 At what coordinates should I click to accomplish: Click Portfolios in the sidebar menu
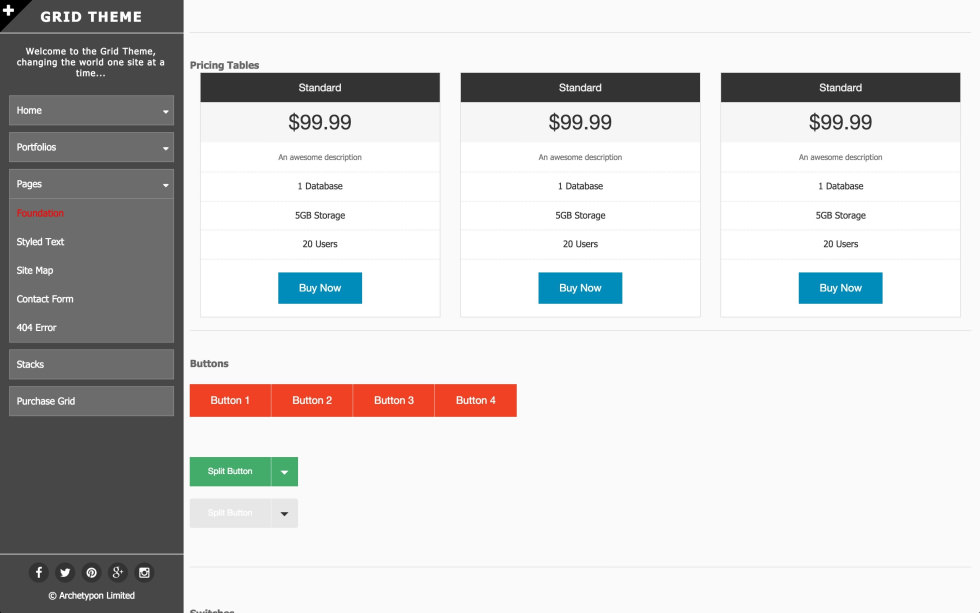point(91,147)
